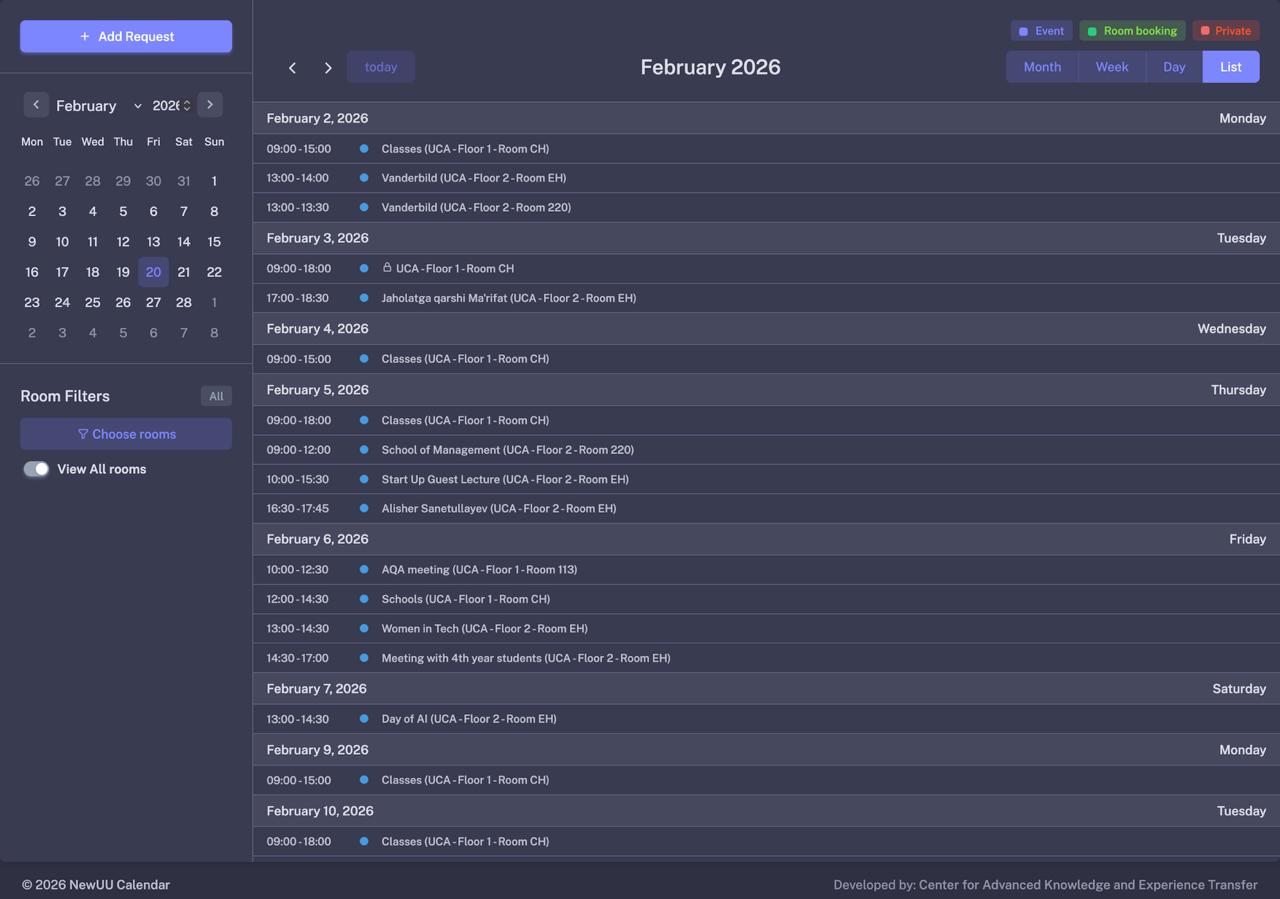
Task: Go to next period in main calendar
Action: click(x=328, y=68)
